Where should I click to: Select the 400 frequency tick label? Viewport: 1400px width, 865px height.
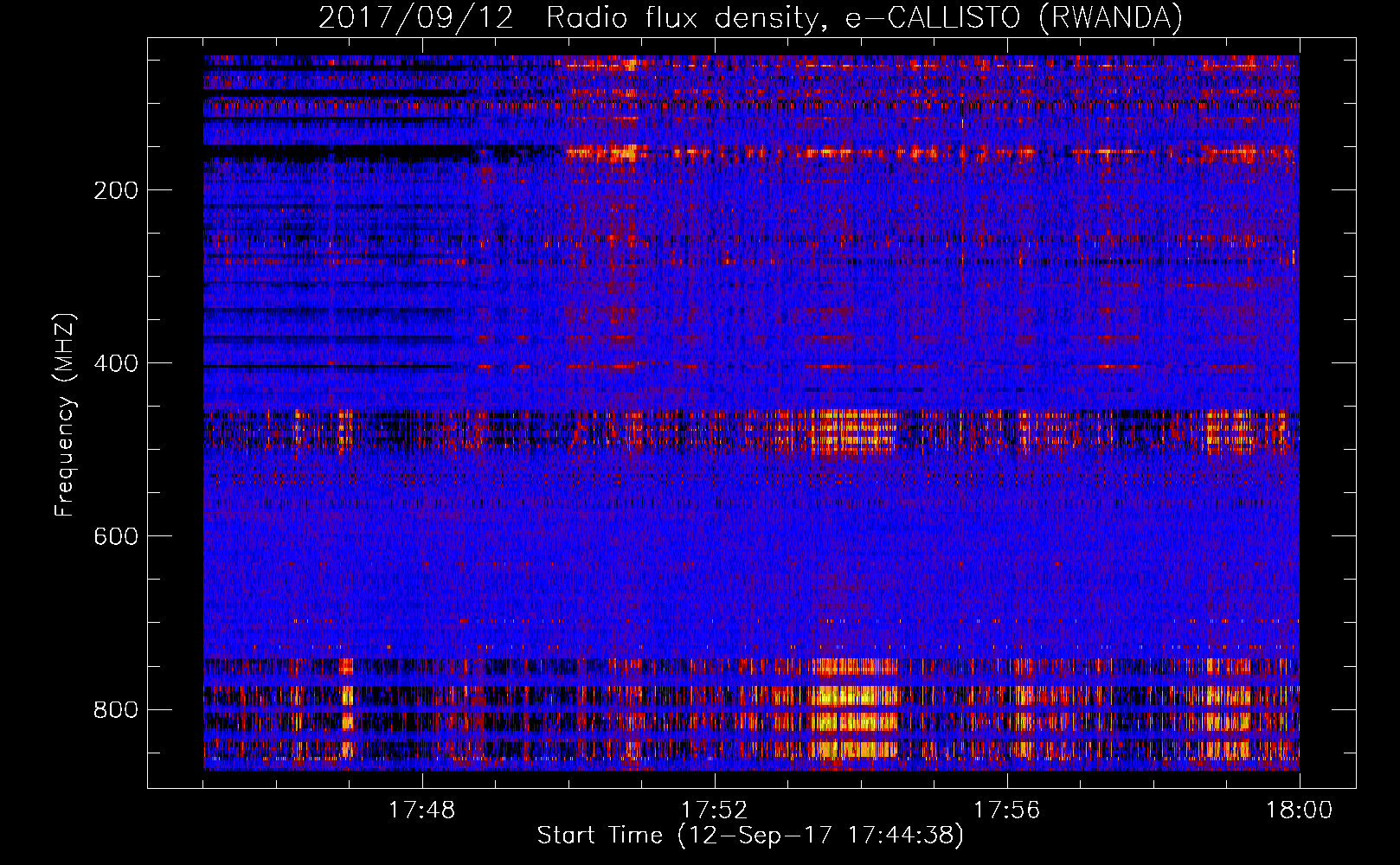click(x=116, y=363)
